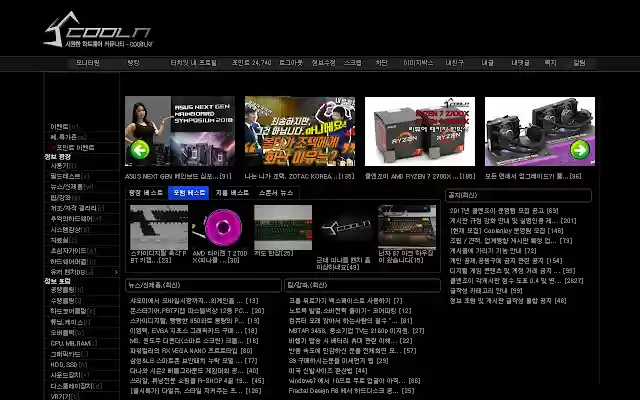Open the 뉴스/신제품,(최신) section header
This screenshot has width=640, height=400.
(x=203, y=285)
